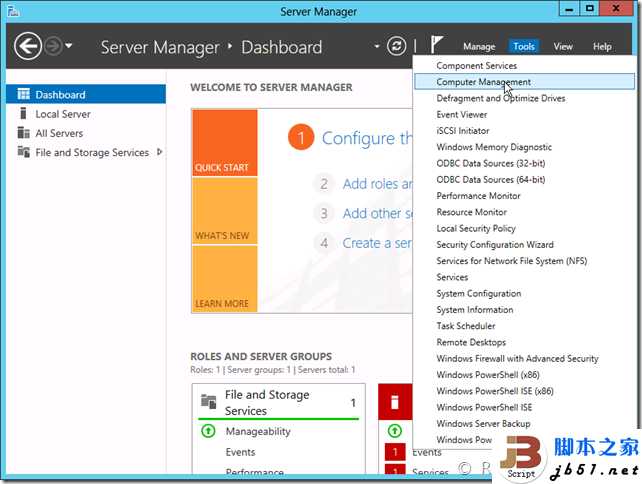
Task: Click the Add roles link
Action: click(x=377, y=184)
